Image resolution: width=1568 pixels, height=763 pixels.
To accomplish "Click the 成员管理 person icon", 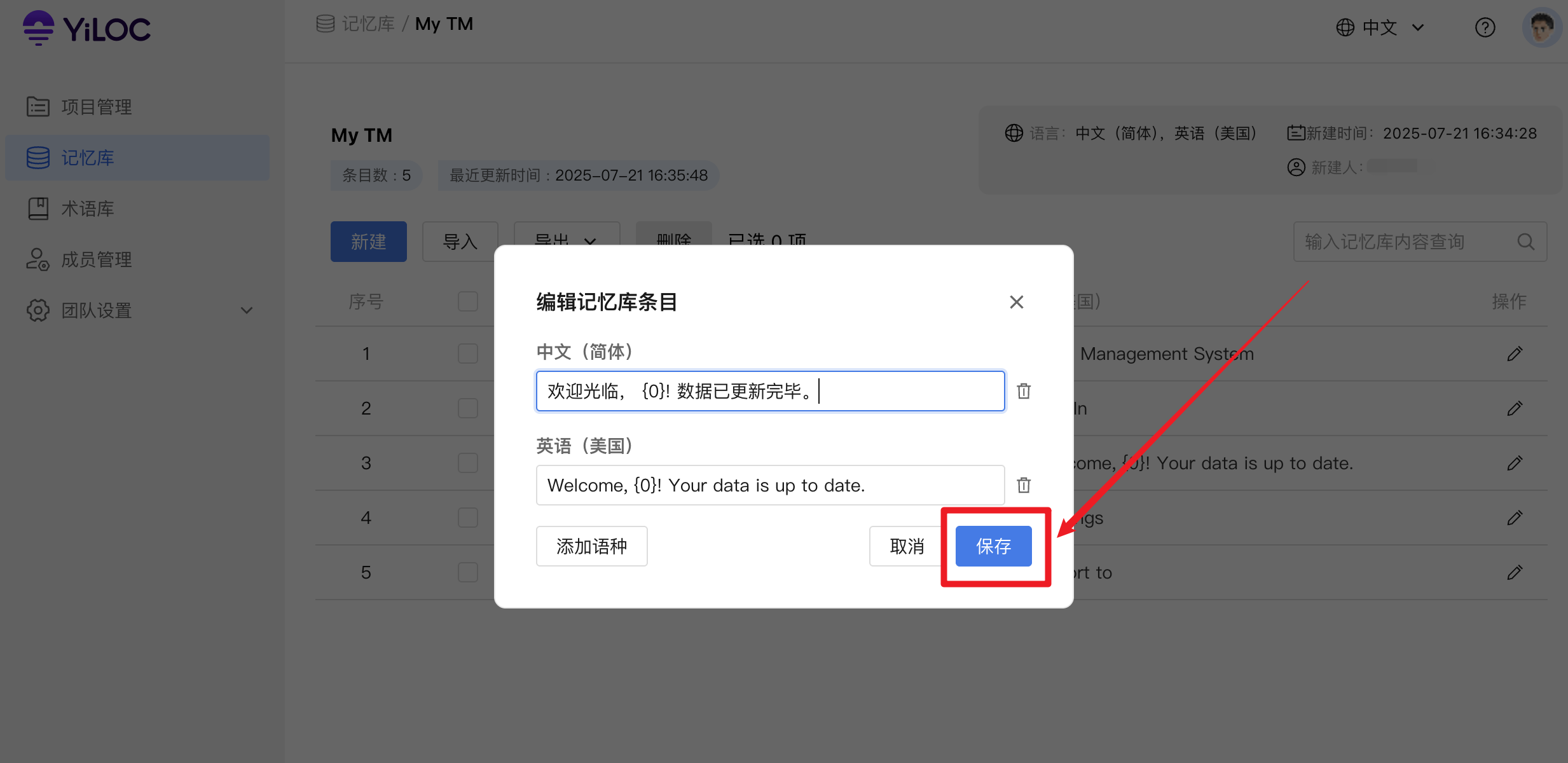I will [38, 259].
